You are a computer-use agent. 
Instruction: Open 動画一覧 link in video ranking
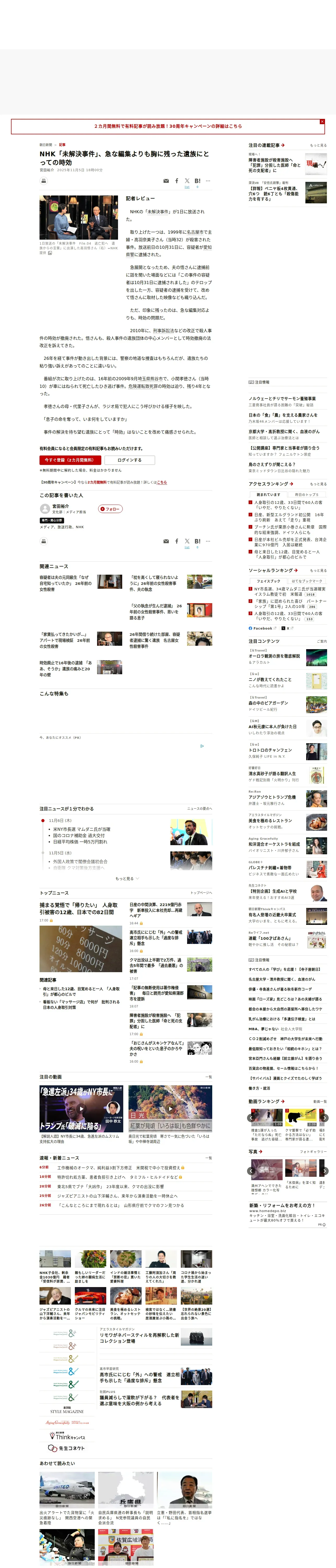pyautogui.click(x=320, y=1102)
